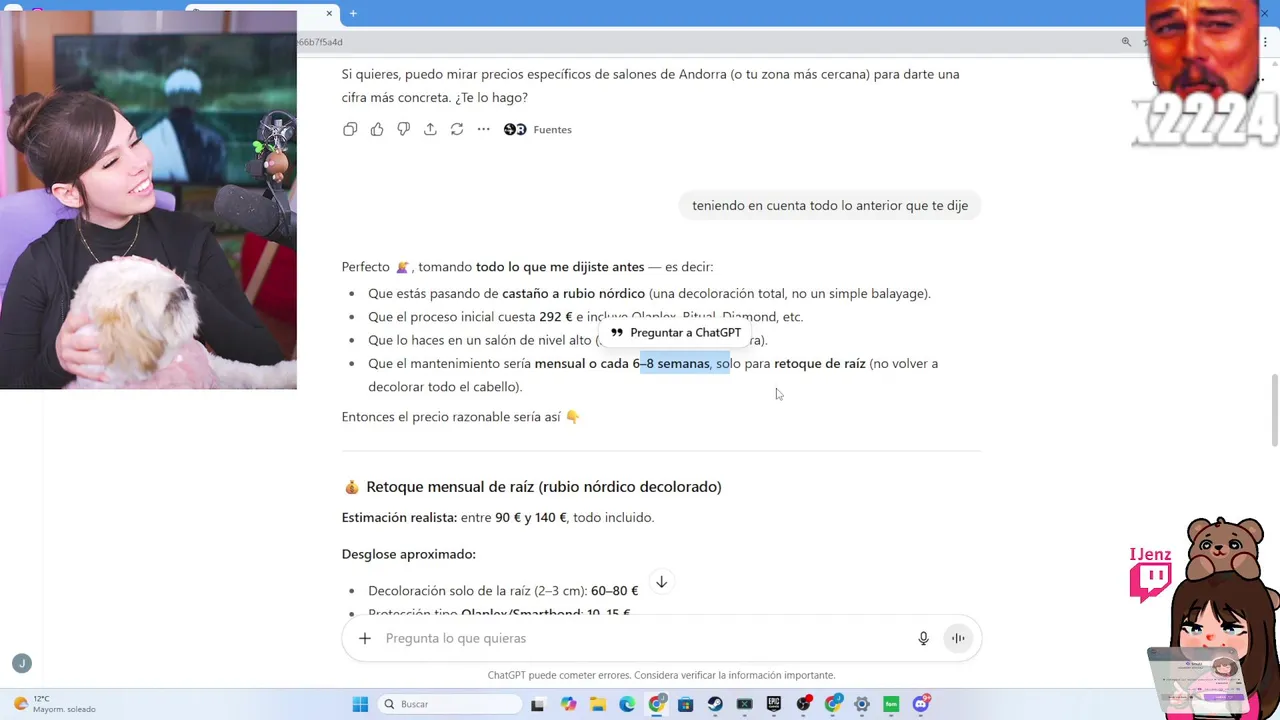Give thumbs down to the response
The height and width of the screenshot is (720, 1280).
403,129
